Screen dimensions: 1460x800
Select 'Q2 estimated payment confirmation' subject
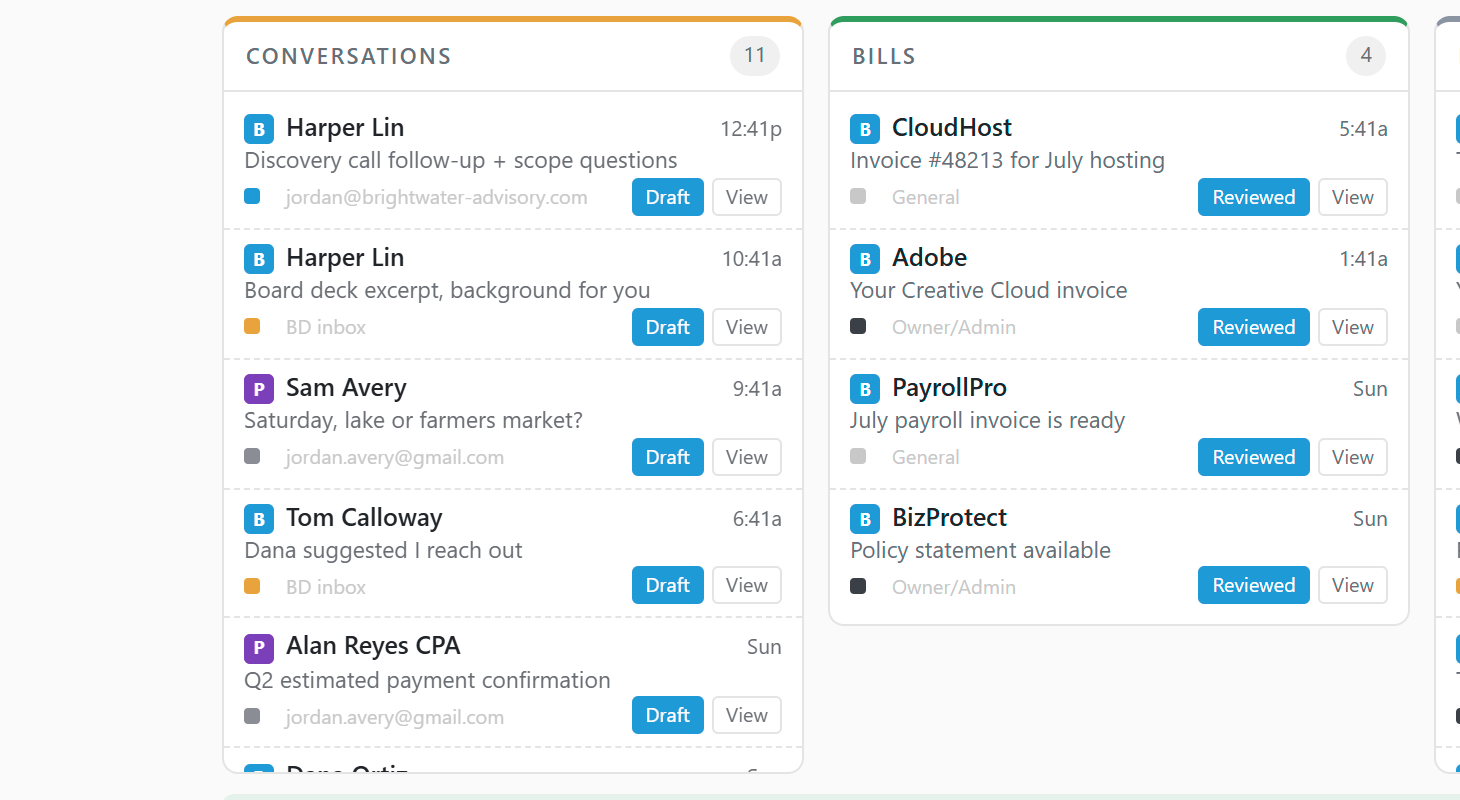tap(427, 680)
